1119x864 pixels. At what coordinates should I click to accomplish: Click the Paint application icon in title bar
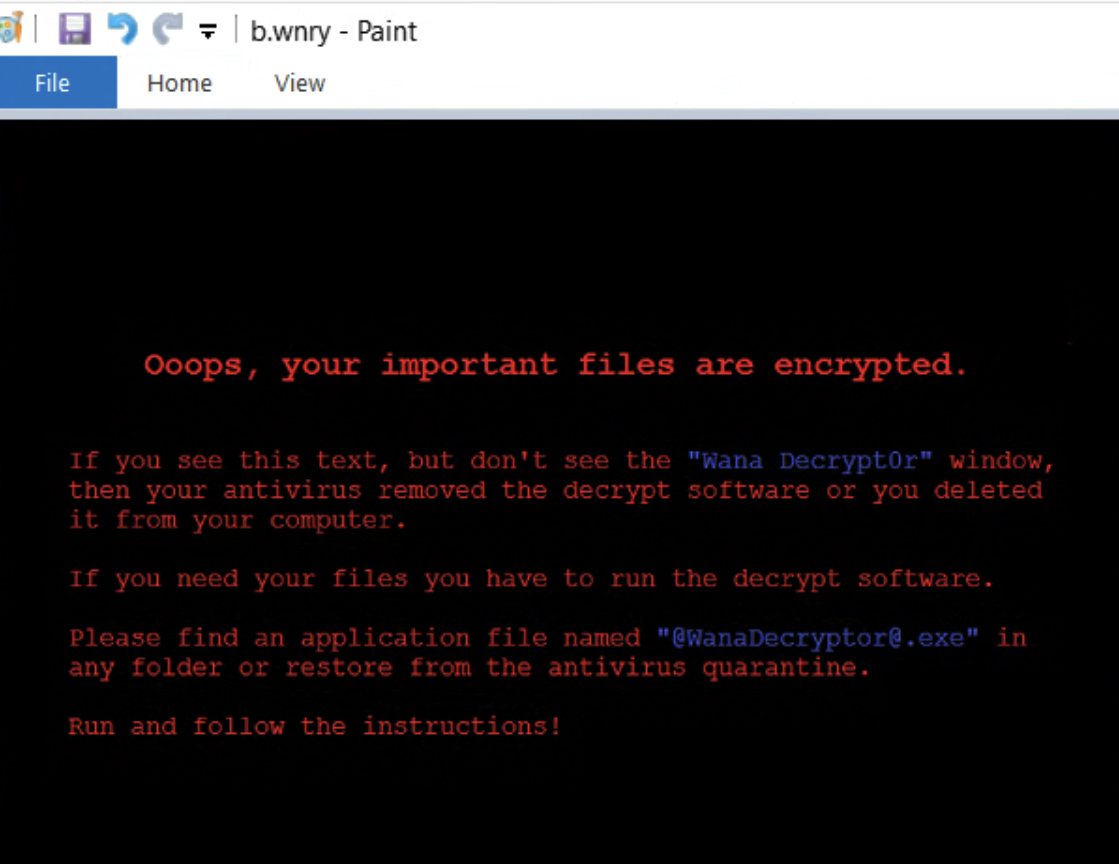point(11,29)
